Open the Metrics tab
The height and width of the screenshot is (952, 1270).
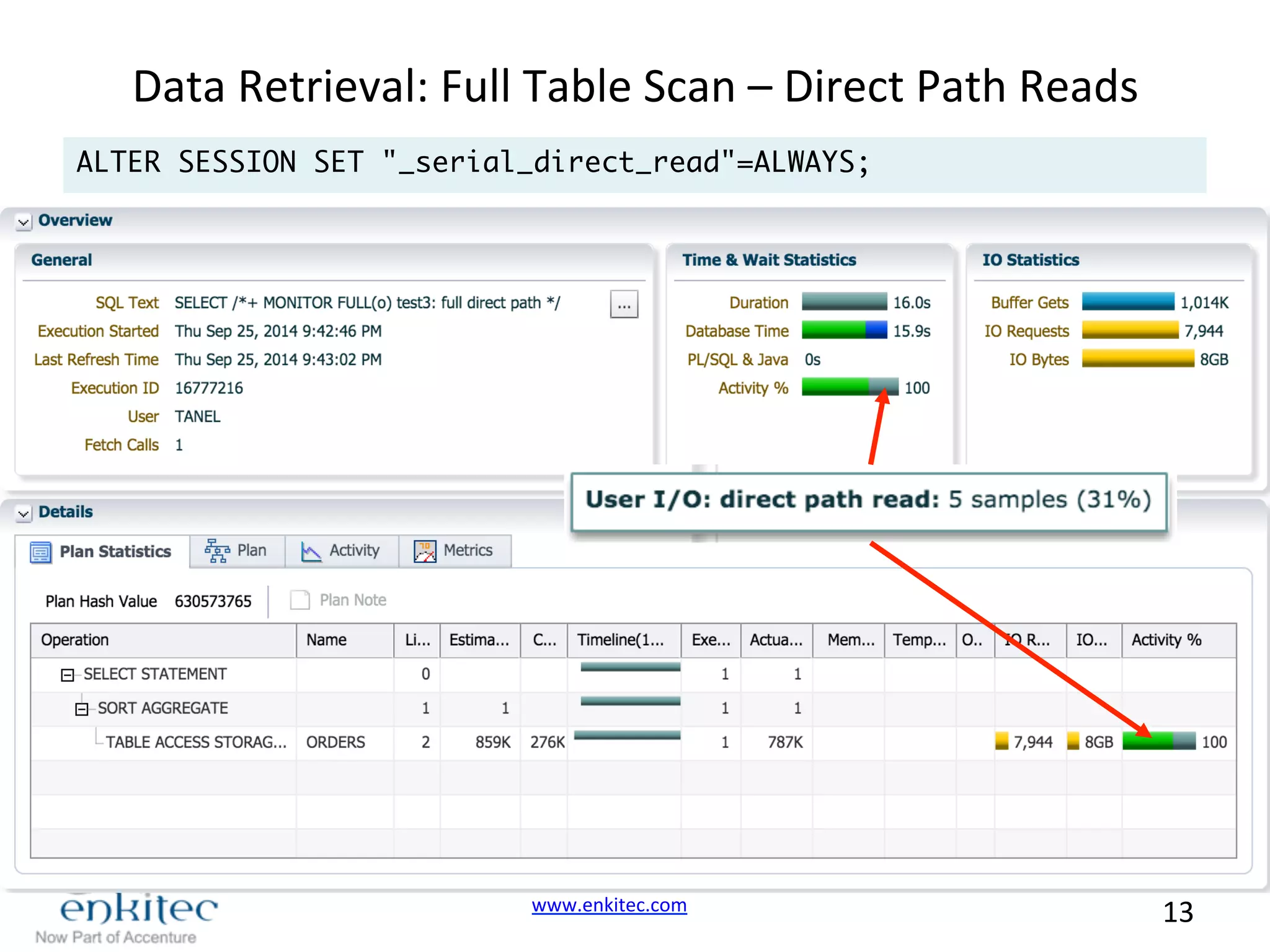click(x=455, y=550)
